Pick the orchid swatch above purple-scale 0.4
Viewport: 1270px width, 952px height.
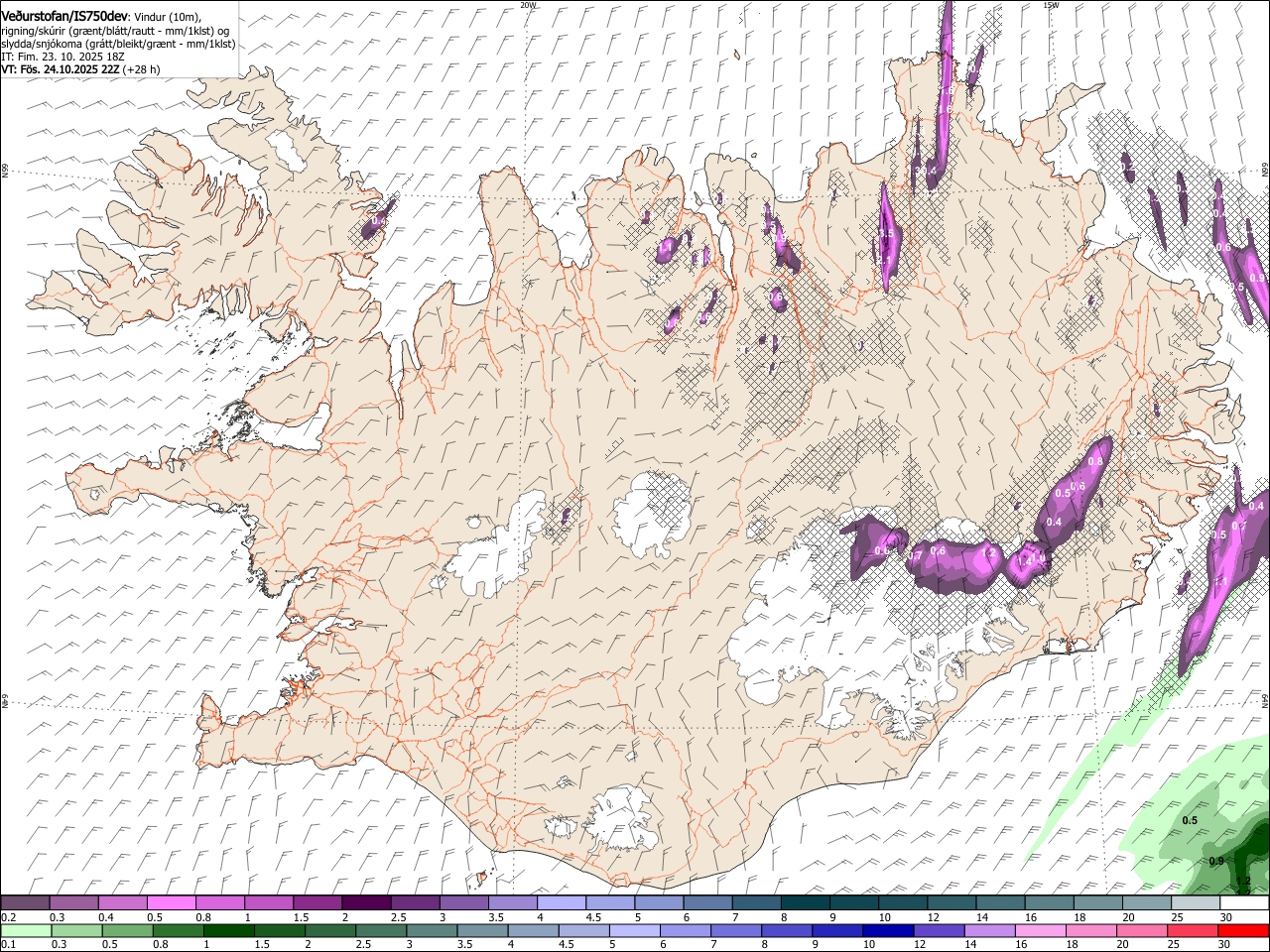[122, 903]
